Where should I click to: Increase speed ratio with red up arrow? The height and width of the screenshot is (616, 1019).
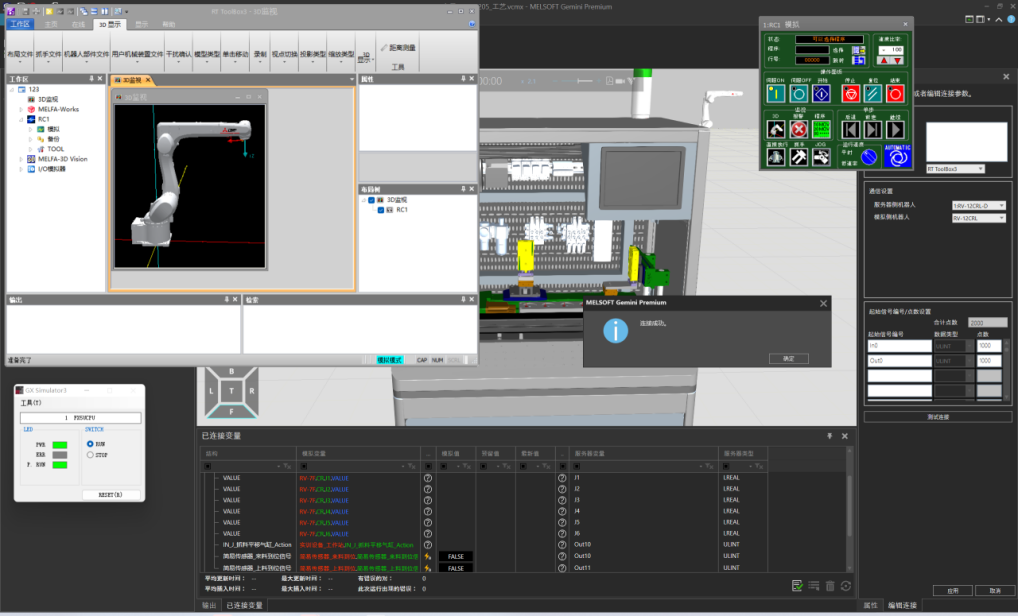tap(883, 60)
